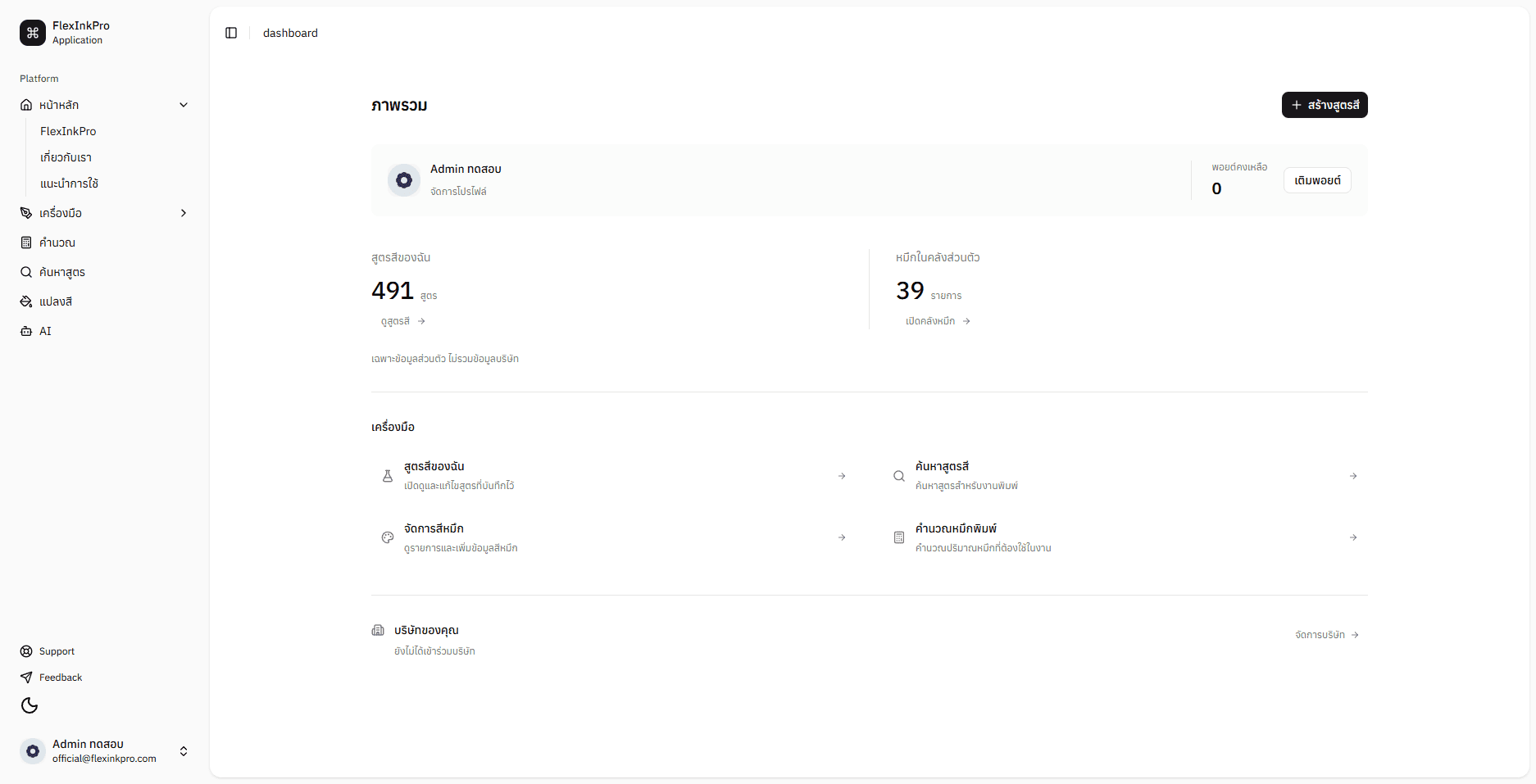Screen dimensions: 1536x784
Task: Click the Feedback paper plane icon
Action: (x=26, y=678)
